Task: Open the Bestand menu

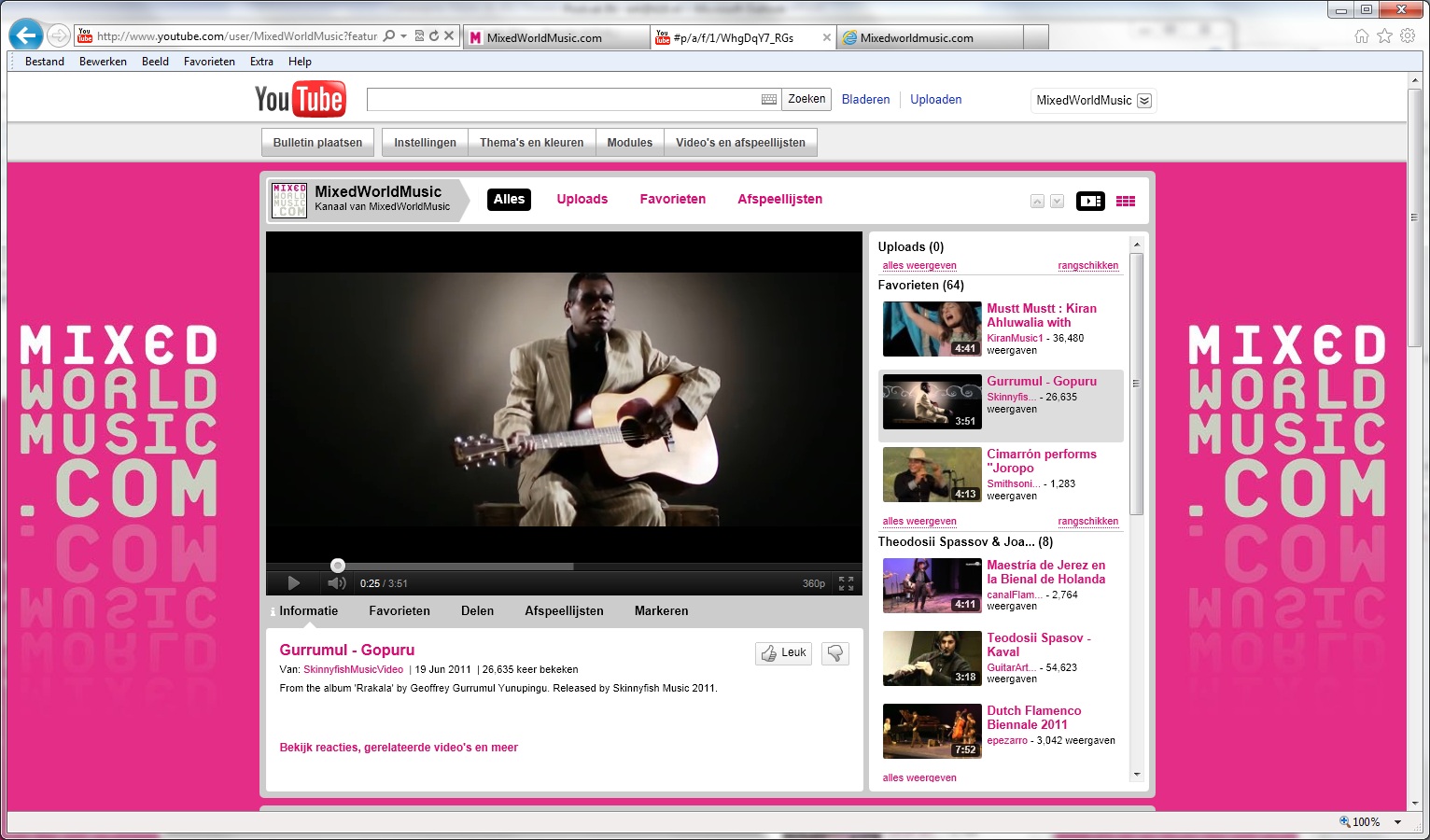Action: pos(45,62)
